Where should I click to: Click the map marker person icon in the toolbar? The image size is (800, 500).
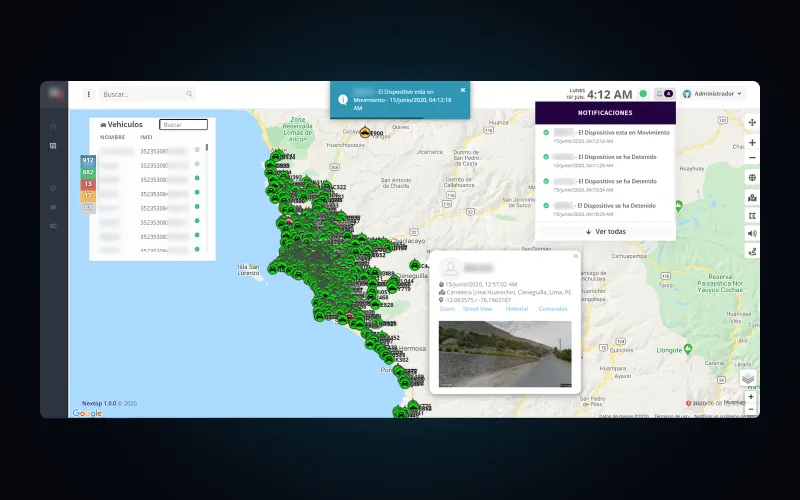click(752, 198)
